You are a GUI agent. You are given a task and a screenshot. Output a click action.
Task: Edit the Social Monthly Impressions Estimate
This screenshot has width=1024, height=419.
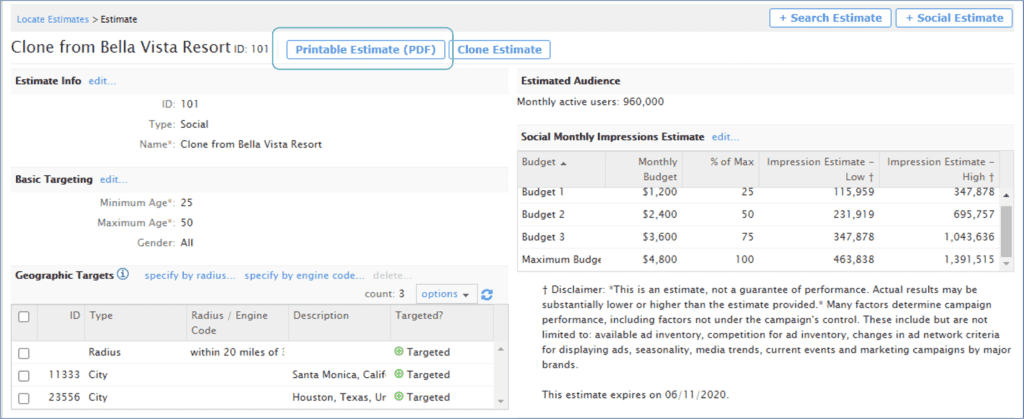coord(726,137)
